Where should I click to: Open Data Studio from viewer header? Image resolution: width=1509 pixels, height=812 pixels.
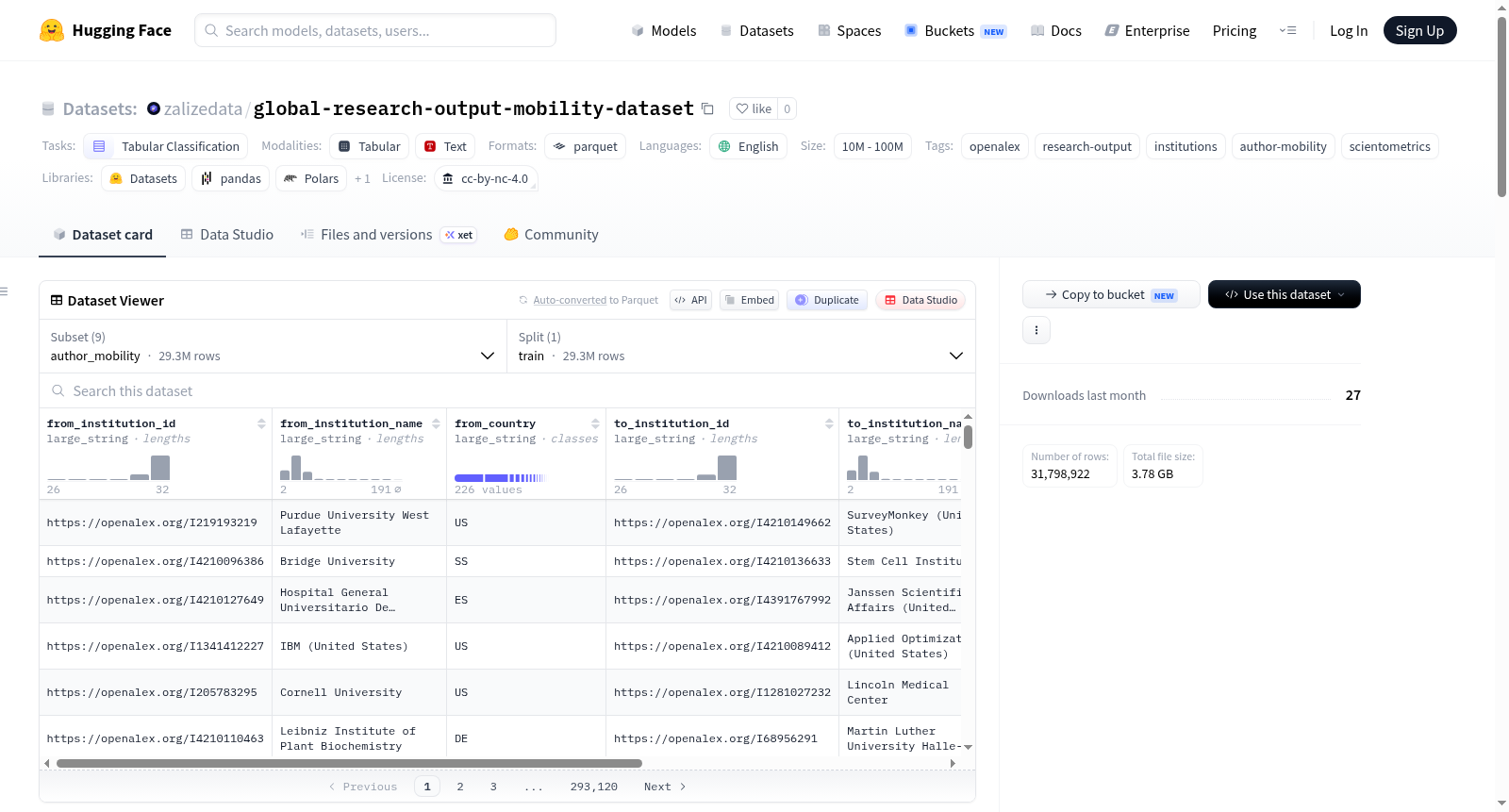(920, 300)
